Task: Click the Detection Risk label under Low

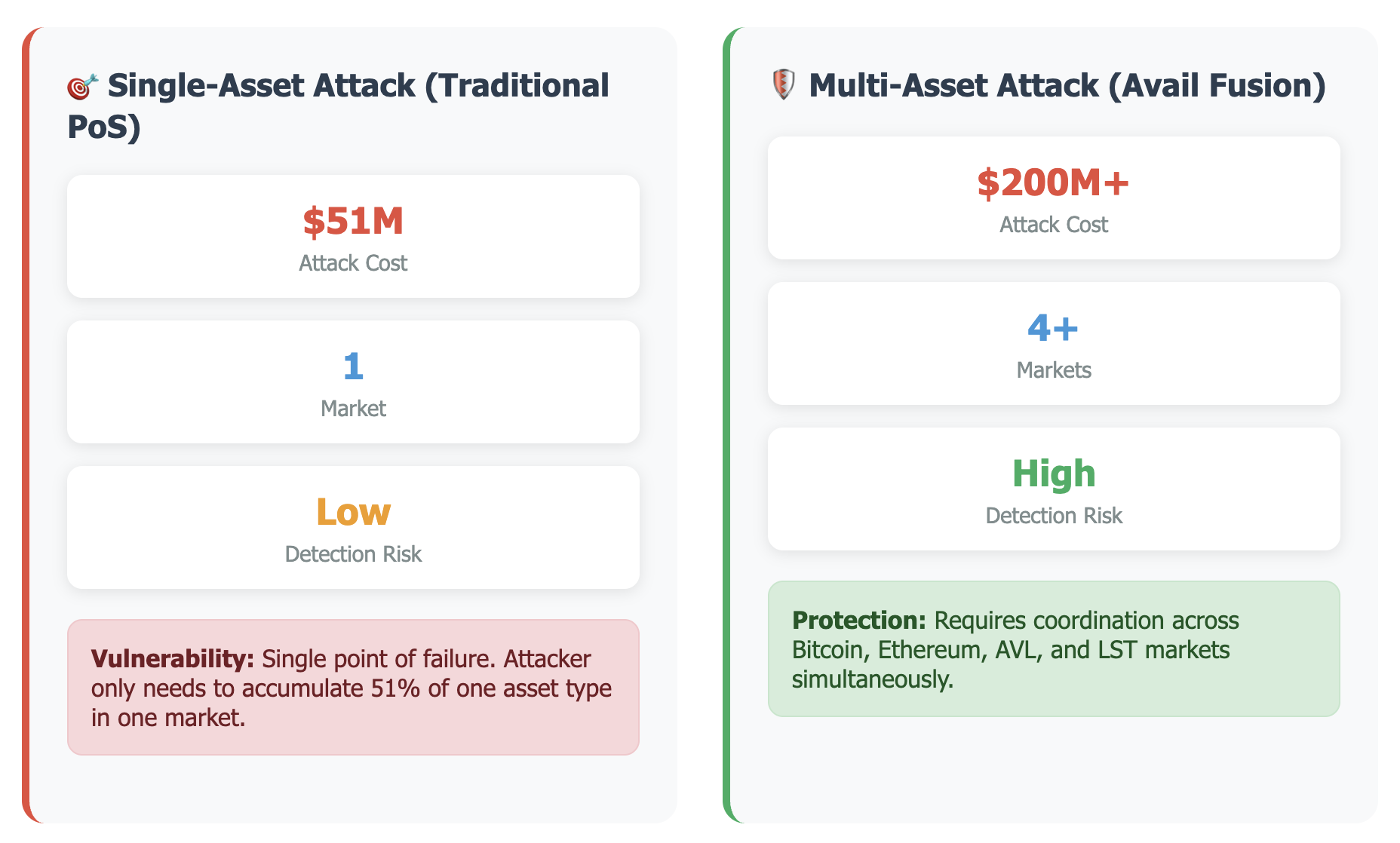Action: [x=353, y=554]
